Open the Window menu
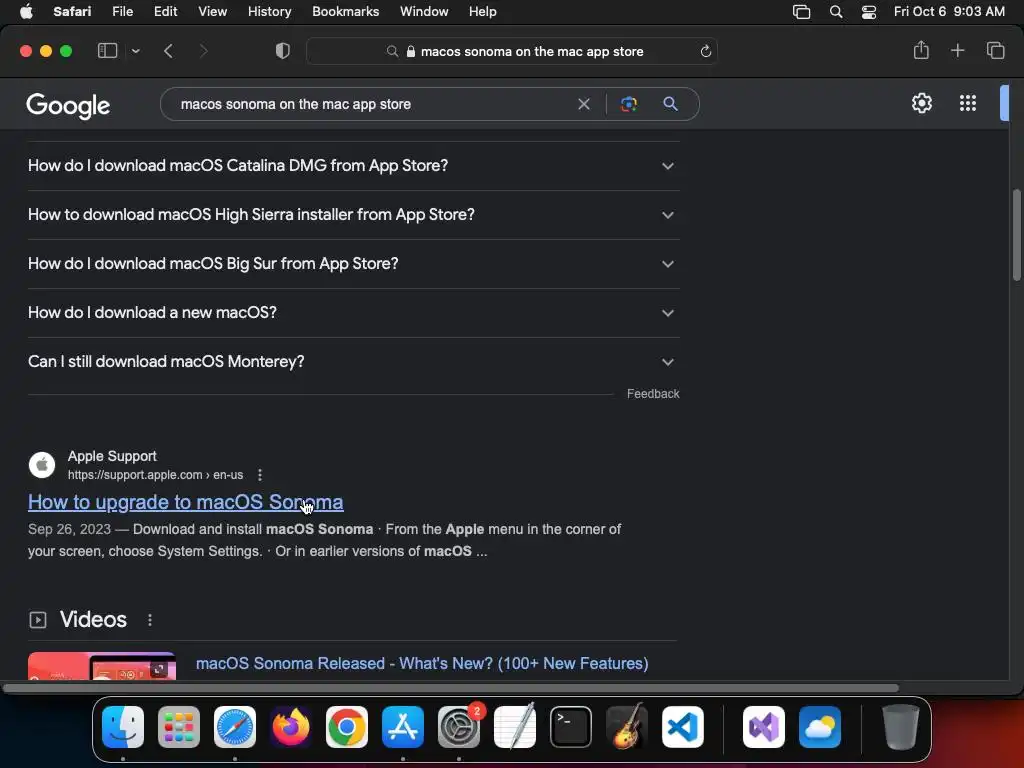This screenshot has width=1024, height=768. 424,12
